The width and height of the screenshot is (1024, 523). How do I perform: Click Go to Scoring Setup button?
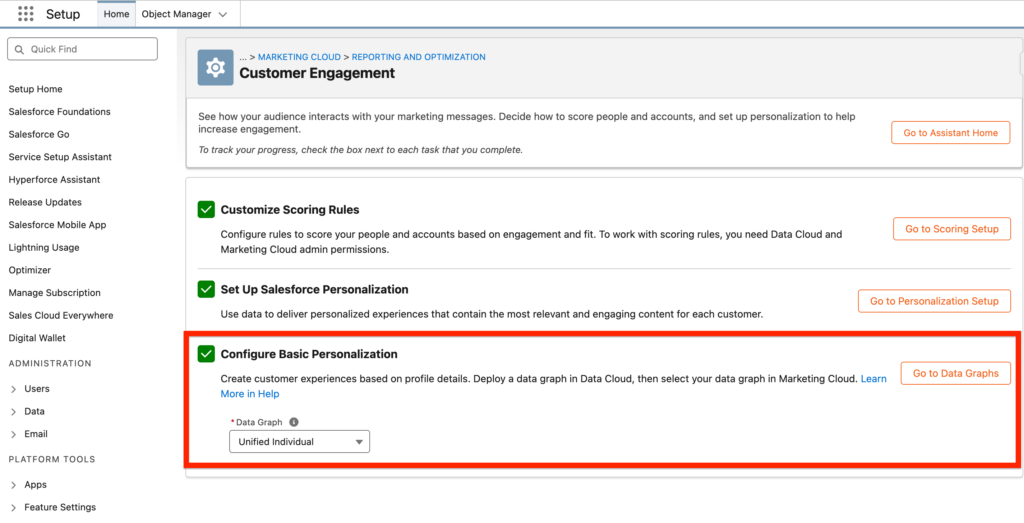tap(951, 229)
